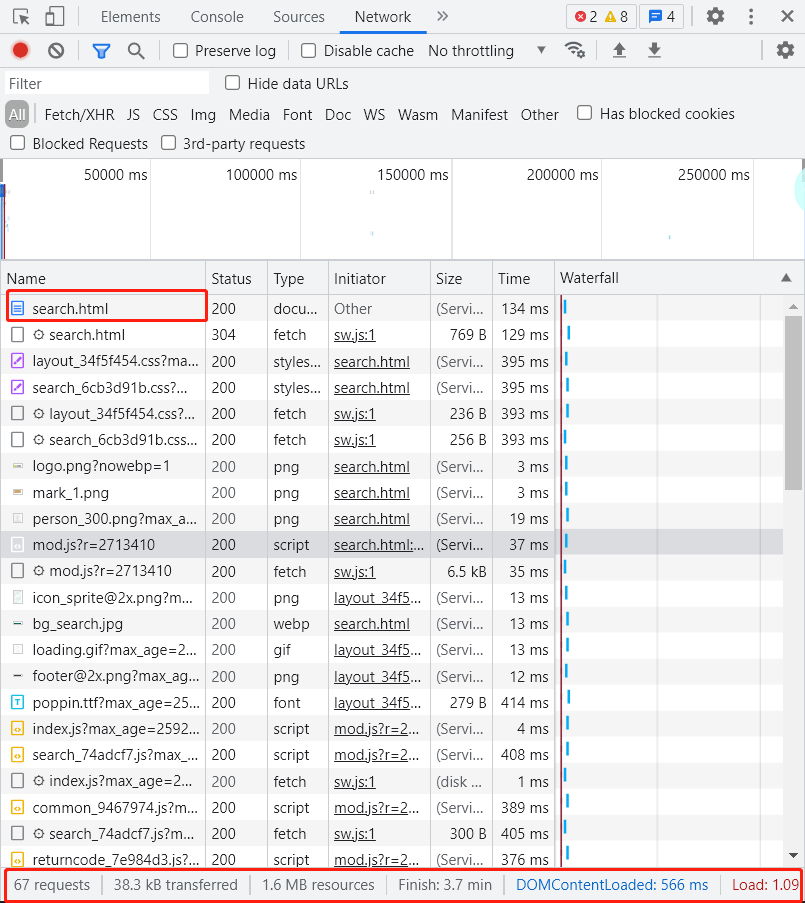Toggle the filter funnel icon

point(101,51)
